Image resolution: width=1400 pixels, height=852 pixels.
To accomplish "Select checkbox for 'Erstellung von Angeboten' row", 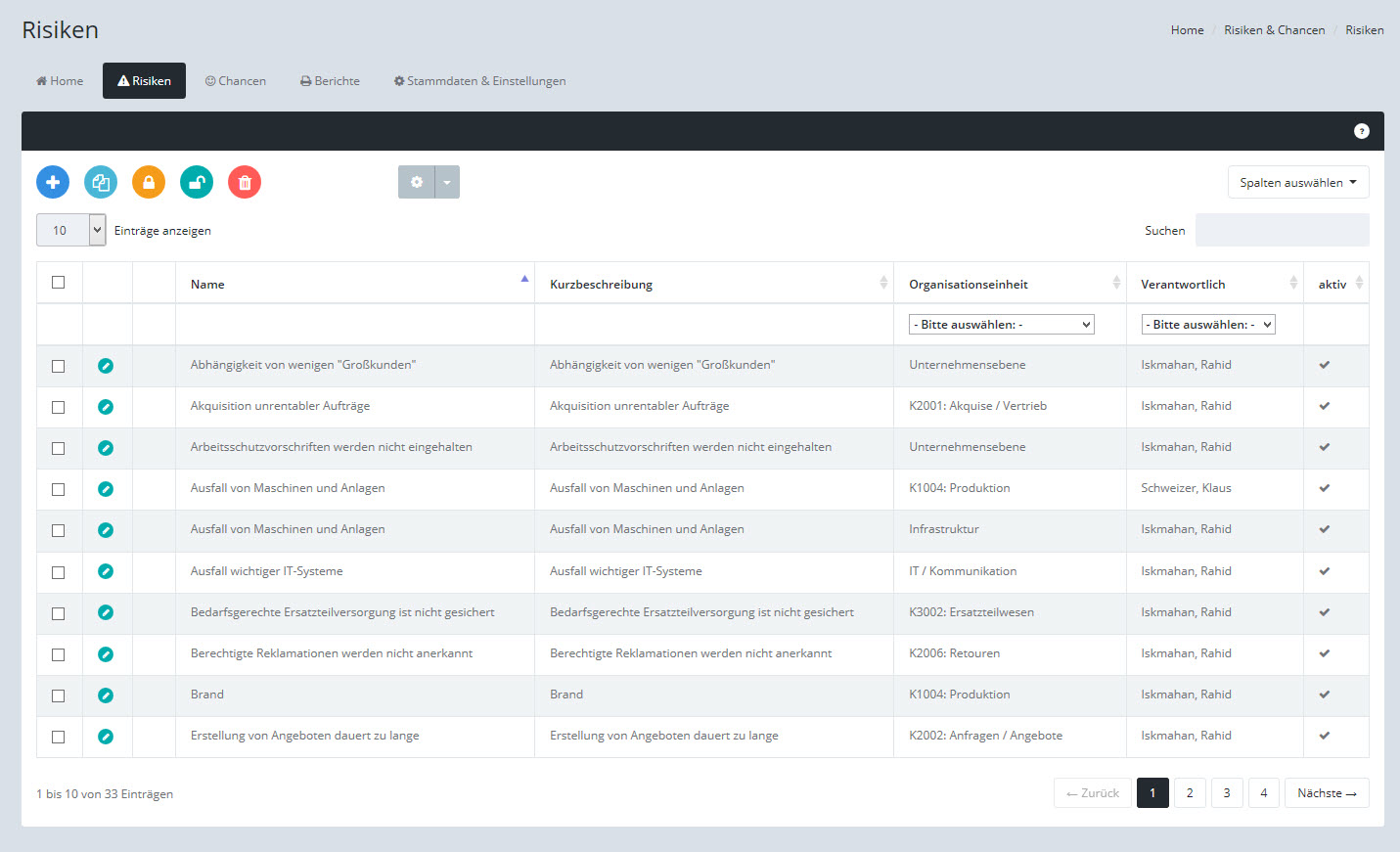I will point(59,737).
